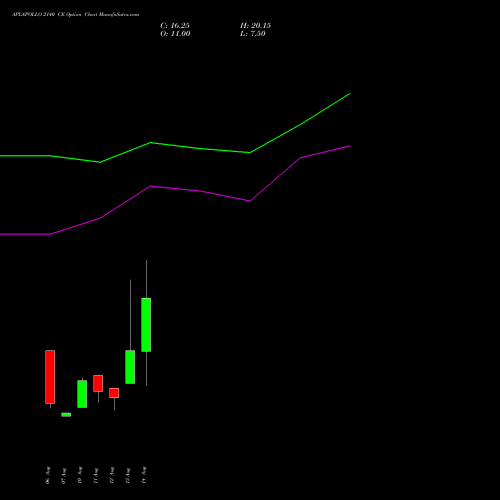This screenshot has height=500, width=500.
Task: Select the small green 07 Aug candlestick
Action: coord(66,415)
